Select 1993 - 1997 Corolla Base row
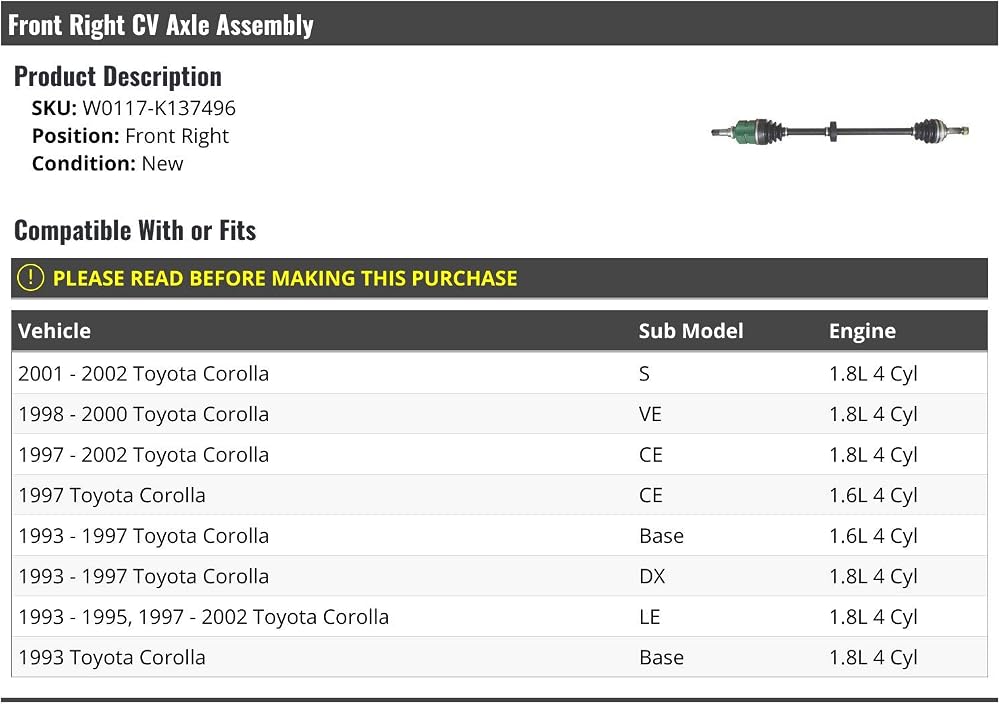Image resolution: width=1000 pixels, height=704 pixels. (x=499, y=536)
